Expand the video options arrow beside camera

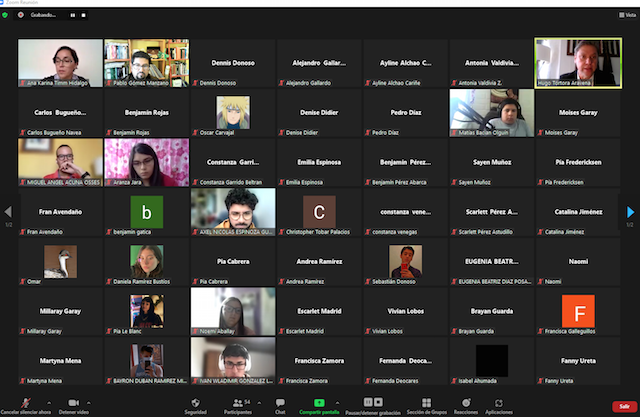(89, 399)
